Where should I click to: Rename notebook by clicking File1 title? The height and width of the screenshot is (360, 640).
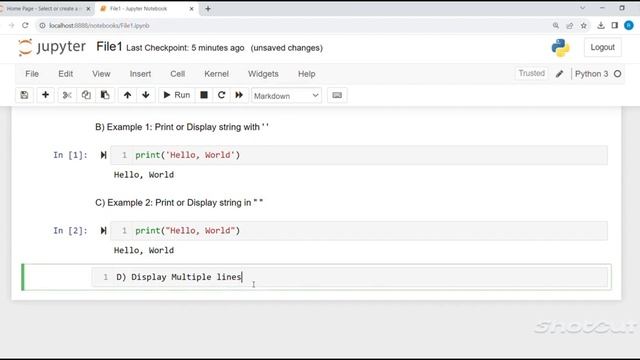coord(109,47)
